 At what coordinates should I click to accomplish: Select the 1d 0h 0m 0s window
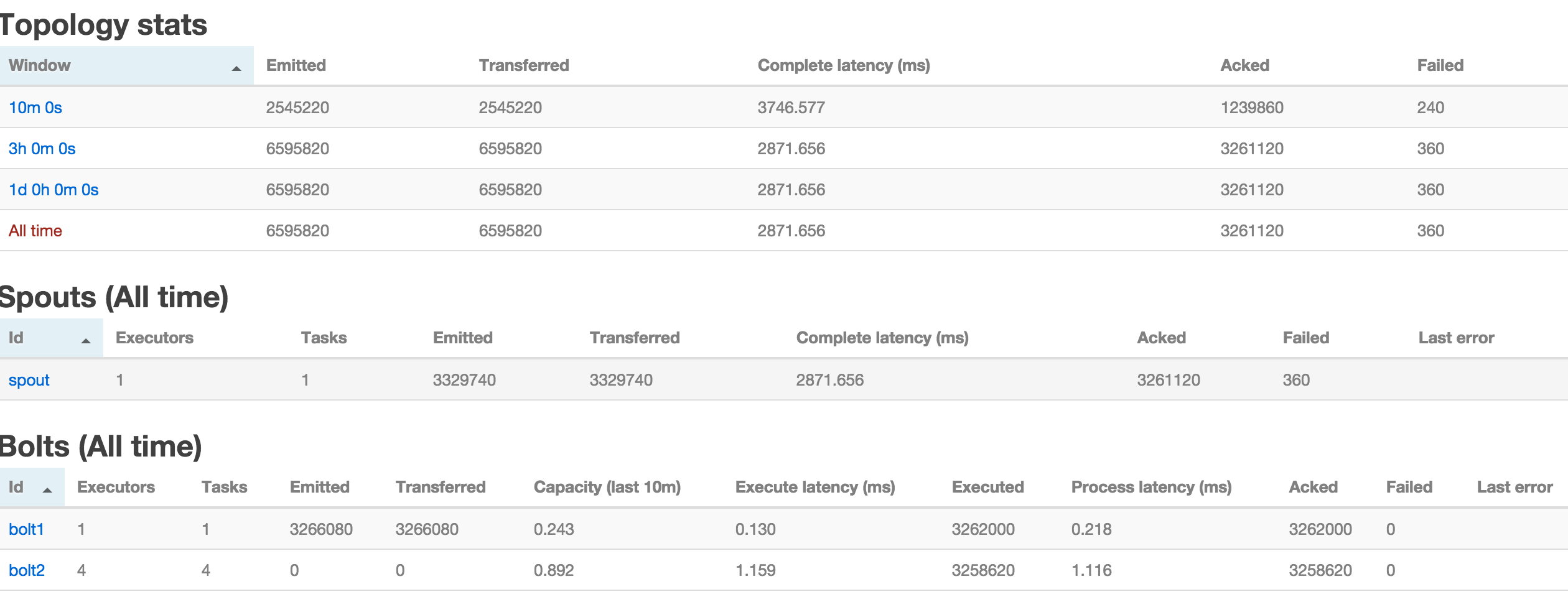click(x=54, y=190)
